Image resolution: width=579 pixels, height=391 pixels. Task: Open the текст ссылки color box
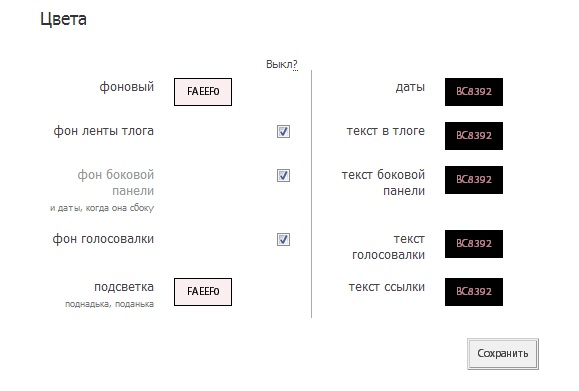474,292
